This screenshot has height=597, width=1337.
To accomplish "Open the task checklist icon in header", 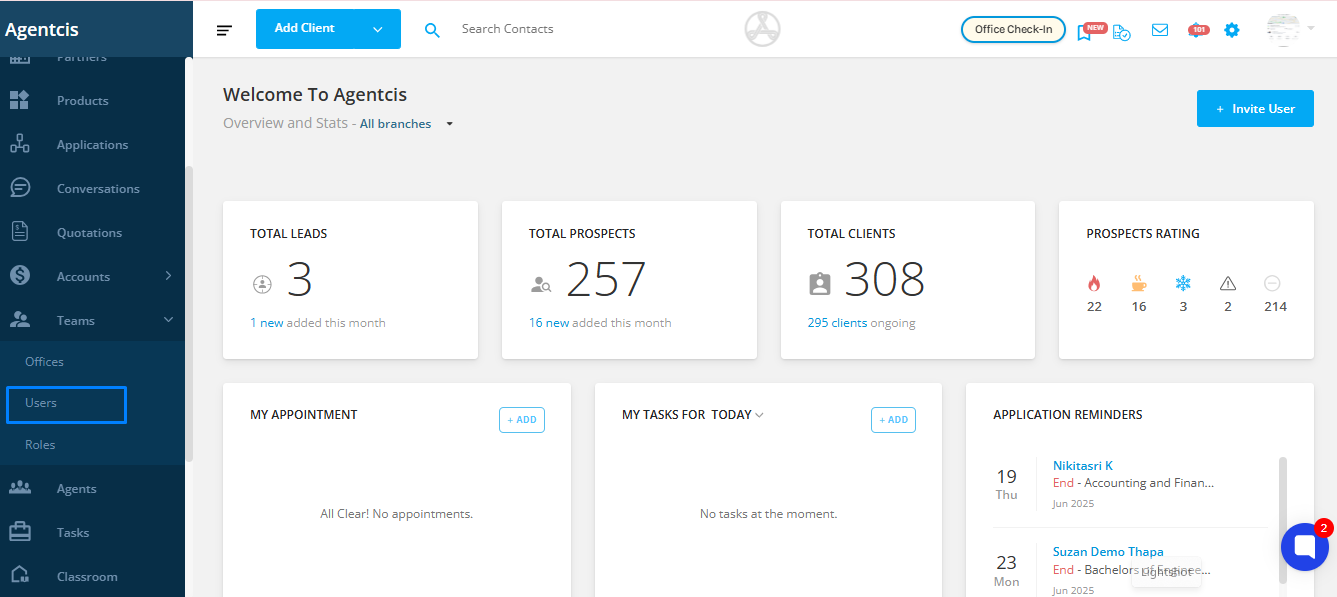I will click(x=1122, y=31).
